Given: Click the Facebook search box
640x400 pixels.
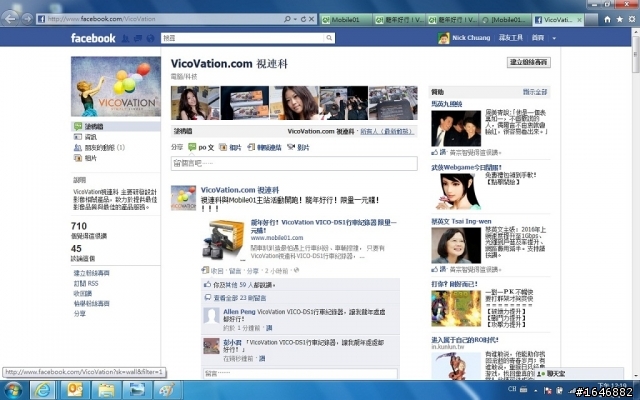Looking at the screenshot, I should coord(243,38).
